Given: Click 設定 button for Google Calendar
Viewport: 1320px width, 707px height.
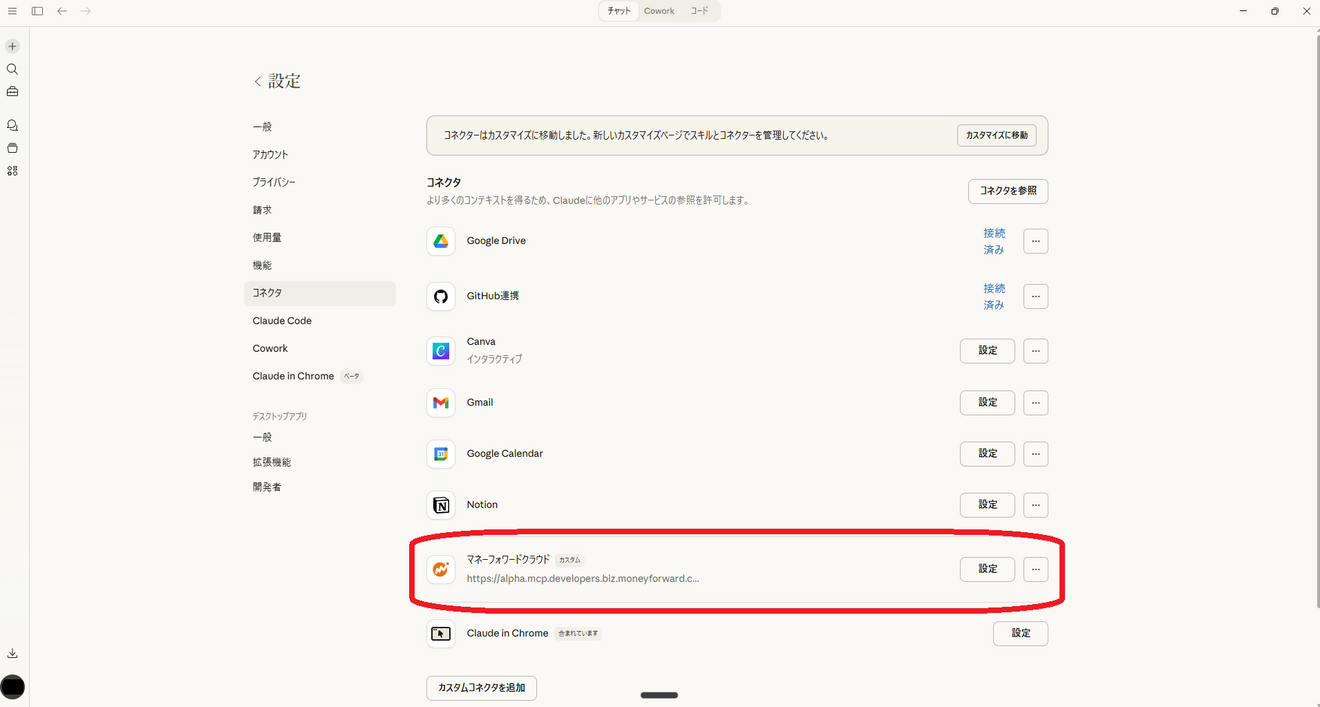Looking at the screenshot, I should [x=988, y=454].
